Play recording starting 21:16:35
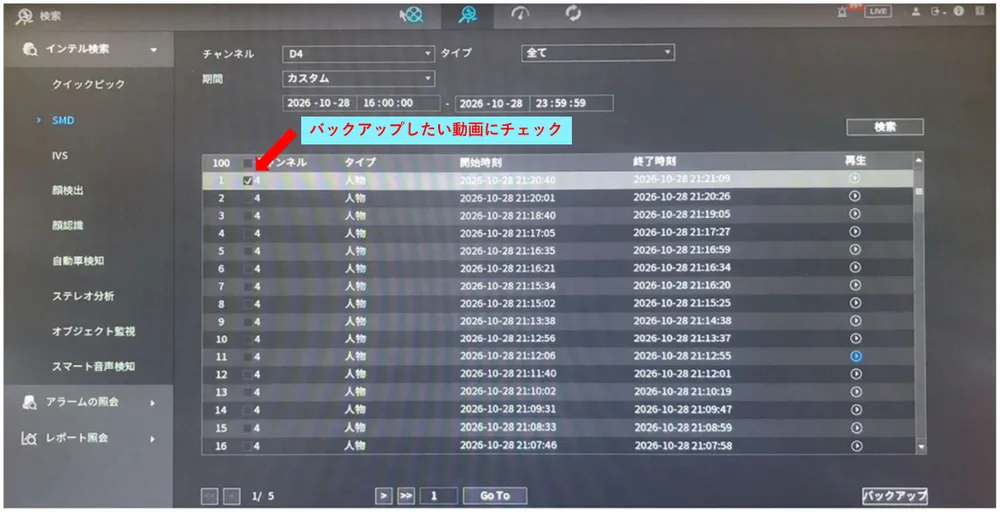 pyautogui.click(x=855, y=250)
